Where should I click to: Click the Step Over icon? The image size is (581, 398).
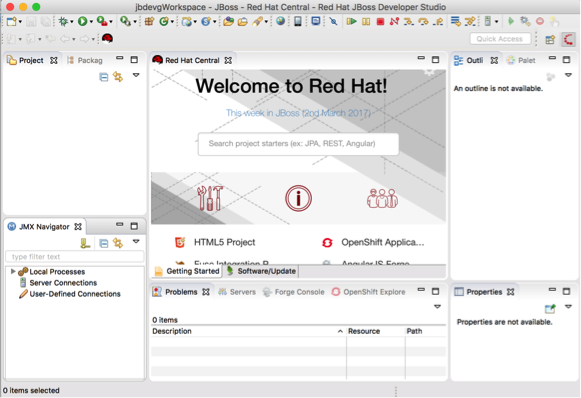(x=424, y=21)
